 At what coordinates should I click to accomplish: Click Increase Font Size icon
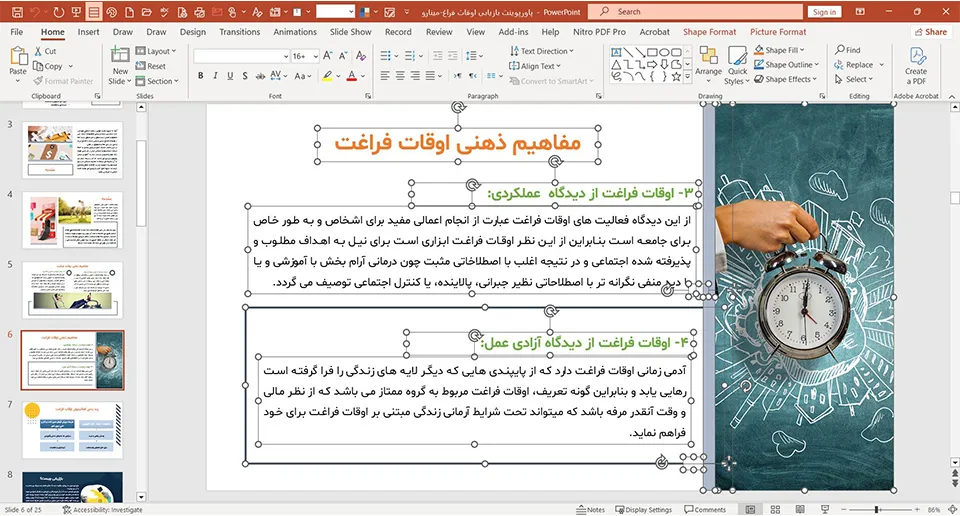(328, 56)
